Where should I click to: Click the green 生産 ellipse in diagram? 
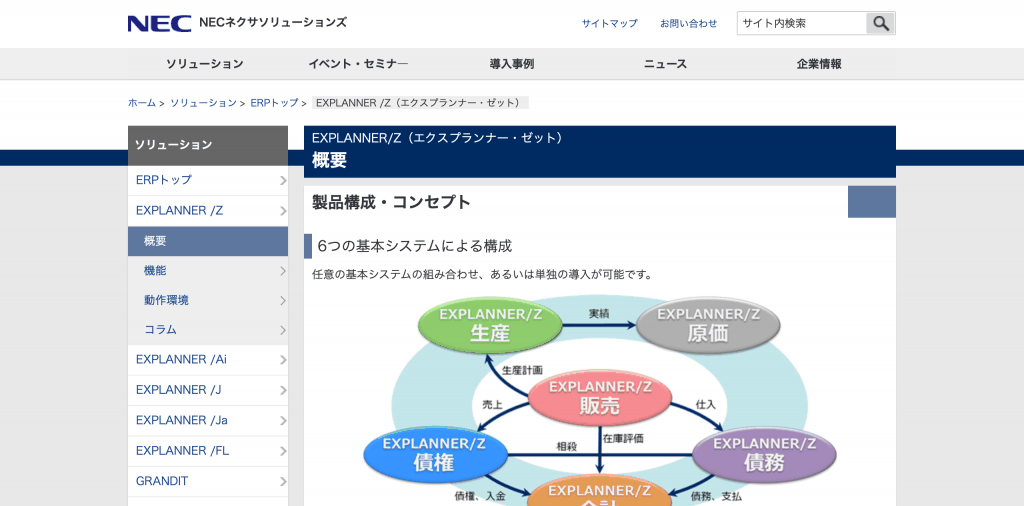pos(490,324)
